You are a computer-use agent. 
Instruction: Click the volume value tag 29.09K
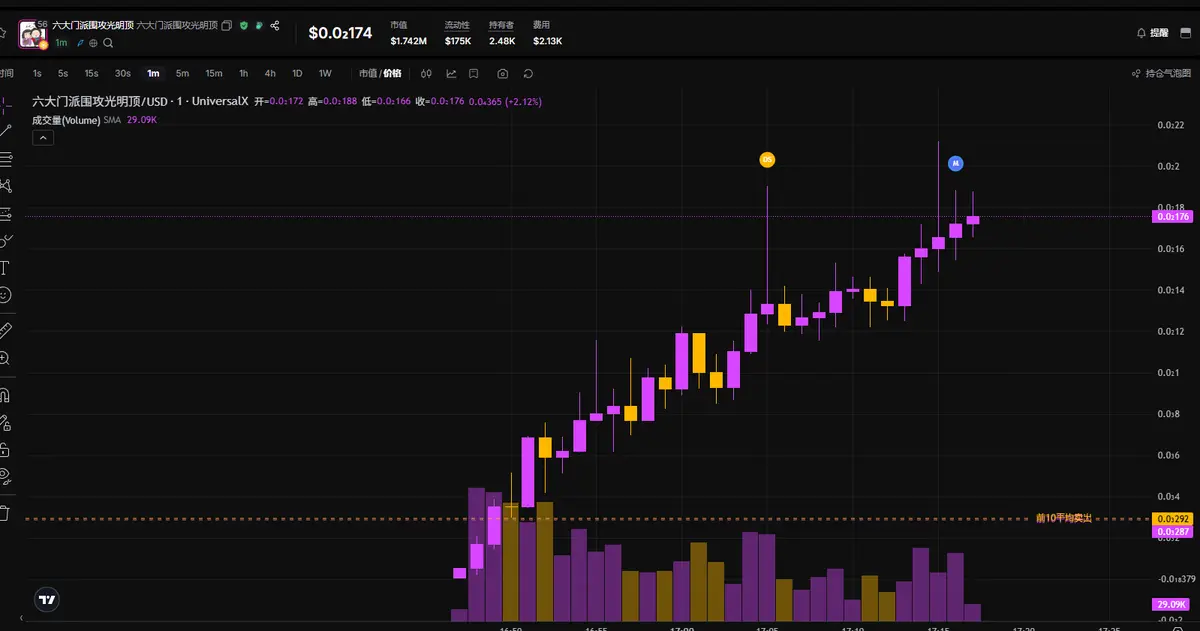pyautogui.click(x=1171, y=604)
